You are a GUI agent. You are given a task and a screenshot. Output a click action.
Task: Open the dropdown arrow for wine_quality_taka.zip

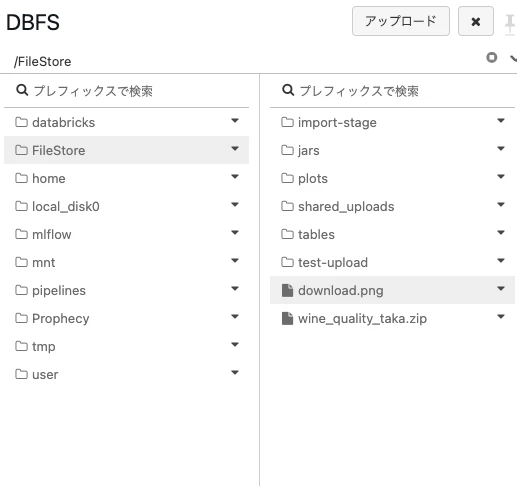[501, 316]
